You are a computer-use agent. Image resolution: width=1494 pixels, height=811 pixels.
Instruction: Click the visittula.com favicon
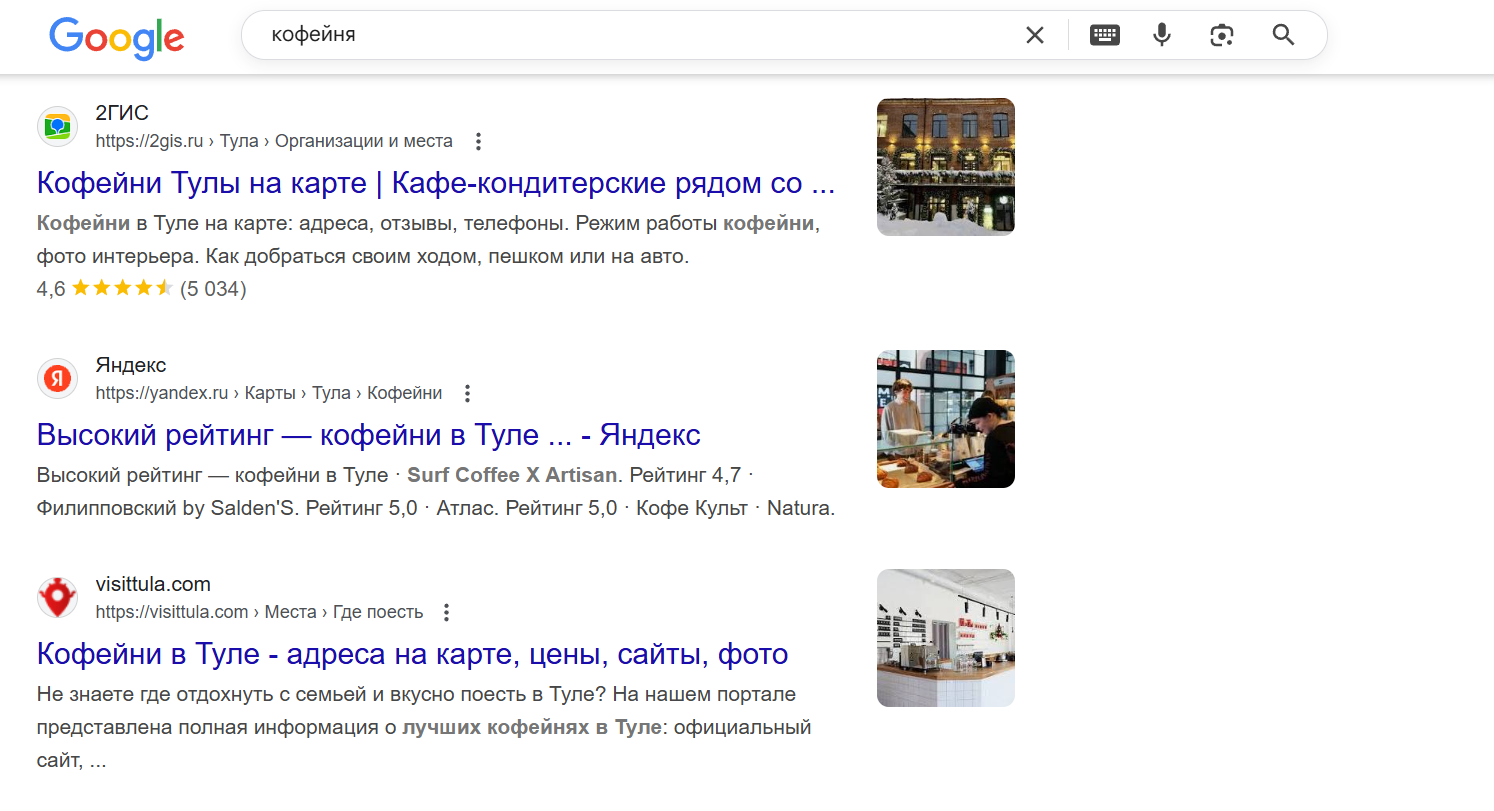click(x=58, y=598)
